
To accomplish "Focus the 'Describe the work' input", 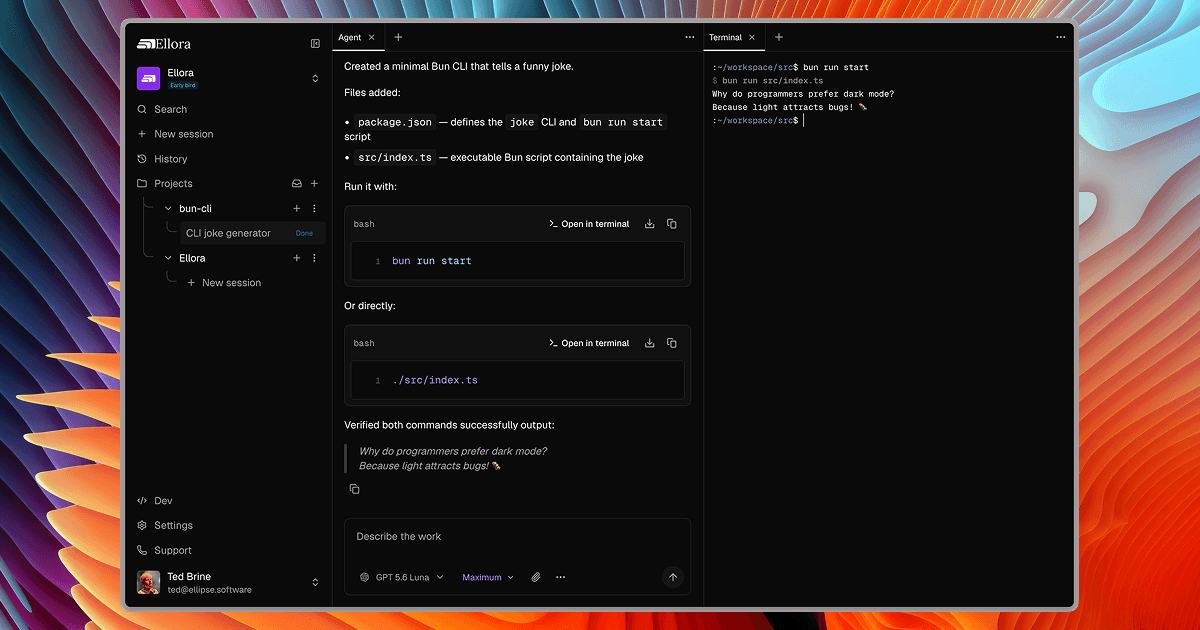I will (x=517, y=537).
